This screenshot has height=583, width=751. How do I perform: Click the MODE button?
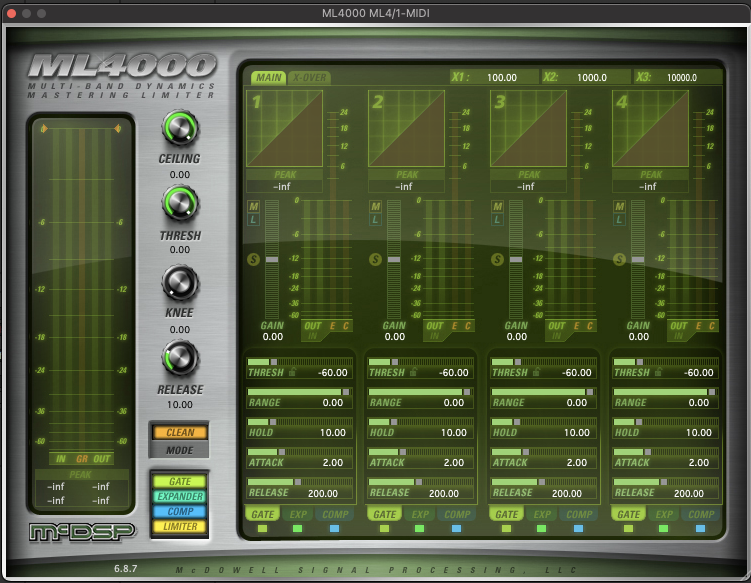pos(180,450)
